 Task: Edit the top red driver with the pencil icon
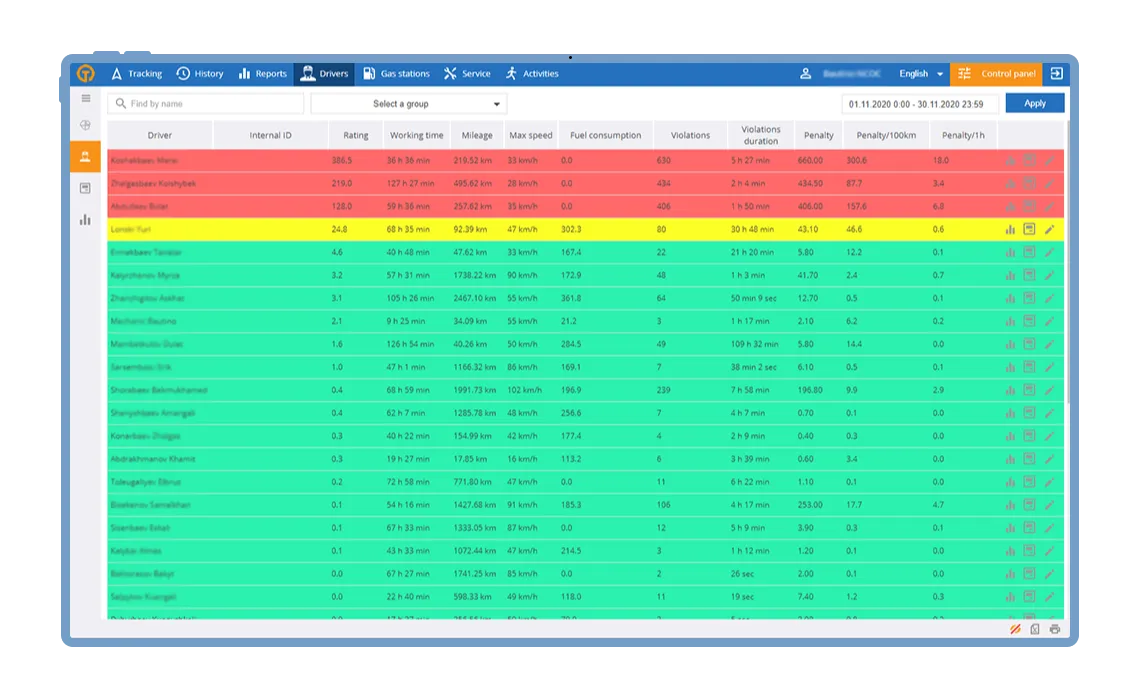click(1049, 159)
